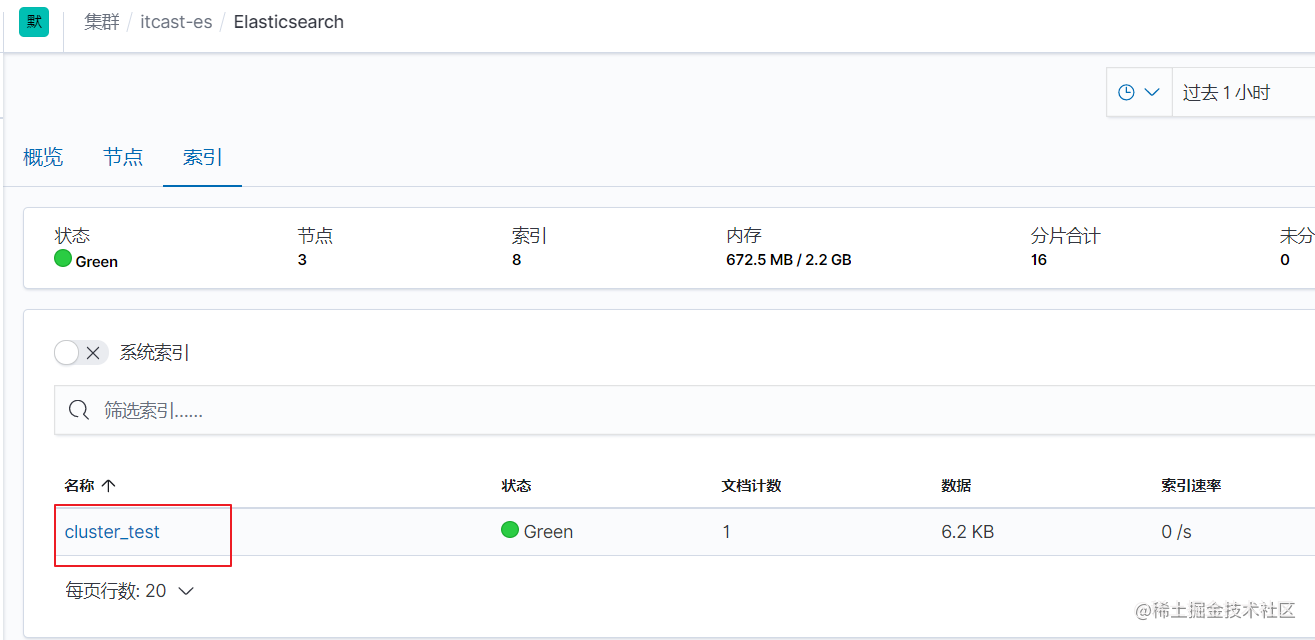Click the search magnifier icon
Viewport: 1315px width, 640px height.
click(78, 410)
